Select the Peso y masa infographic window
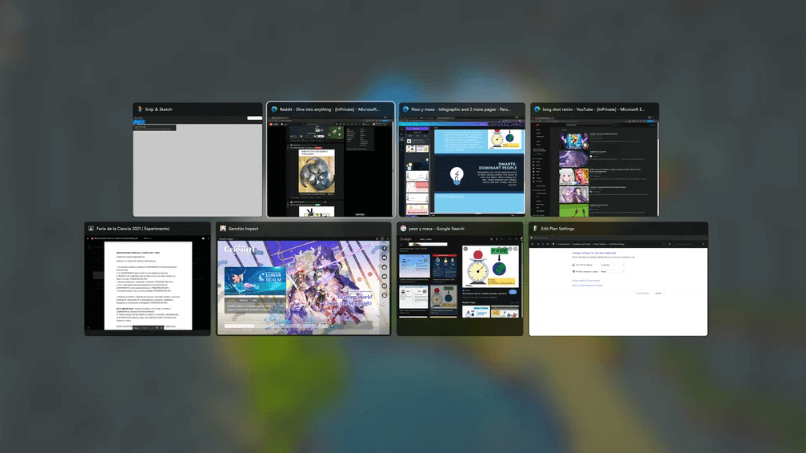 pyautogui.click(x=461, y=166)
